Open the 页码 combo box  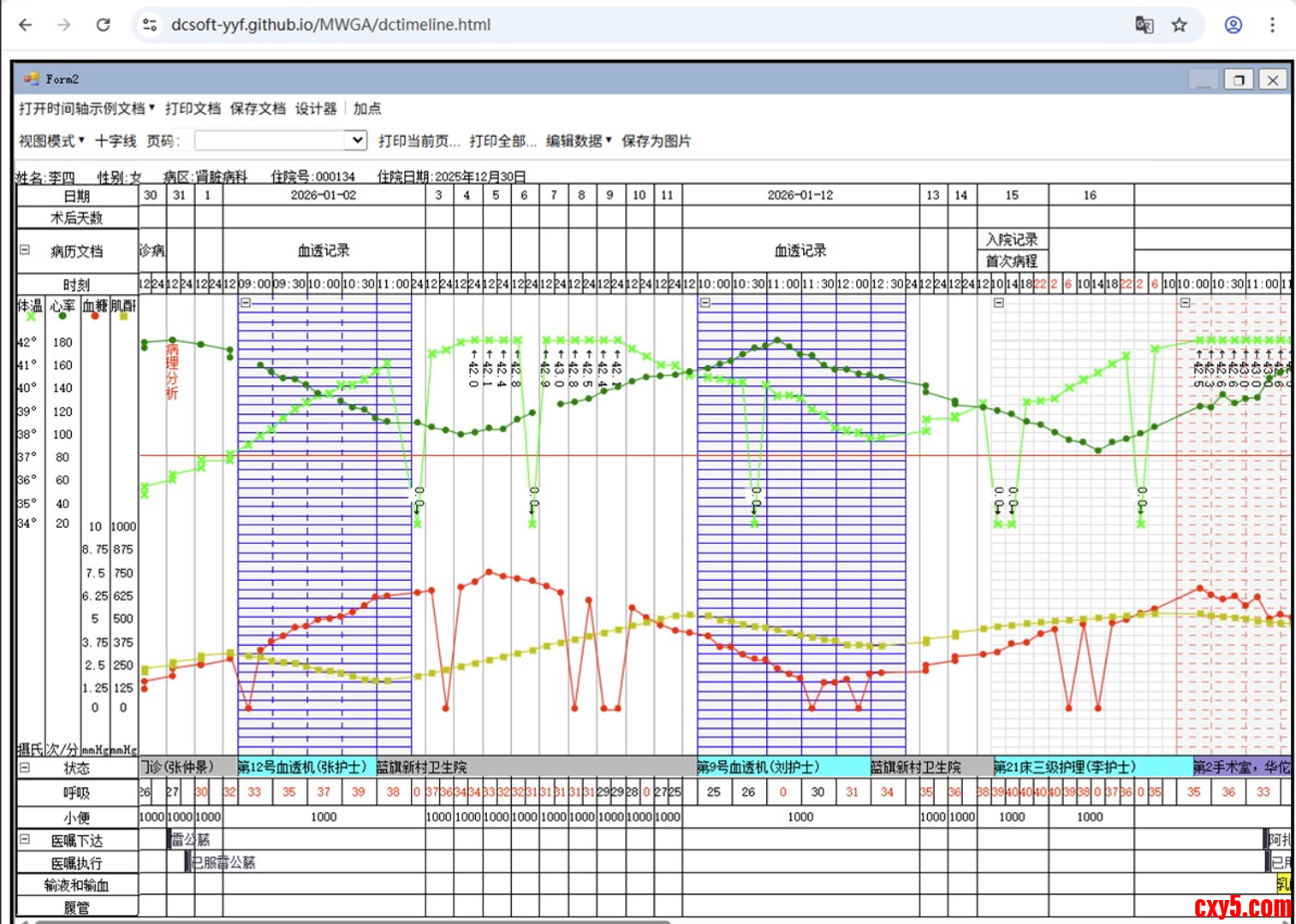coord(356,140)
